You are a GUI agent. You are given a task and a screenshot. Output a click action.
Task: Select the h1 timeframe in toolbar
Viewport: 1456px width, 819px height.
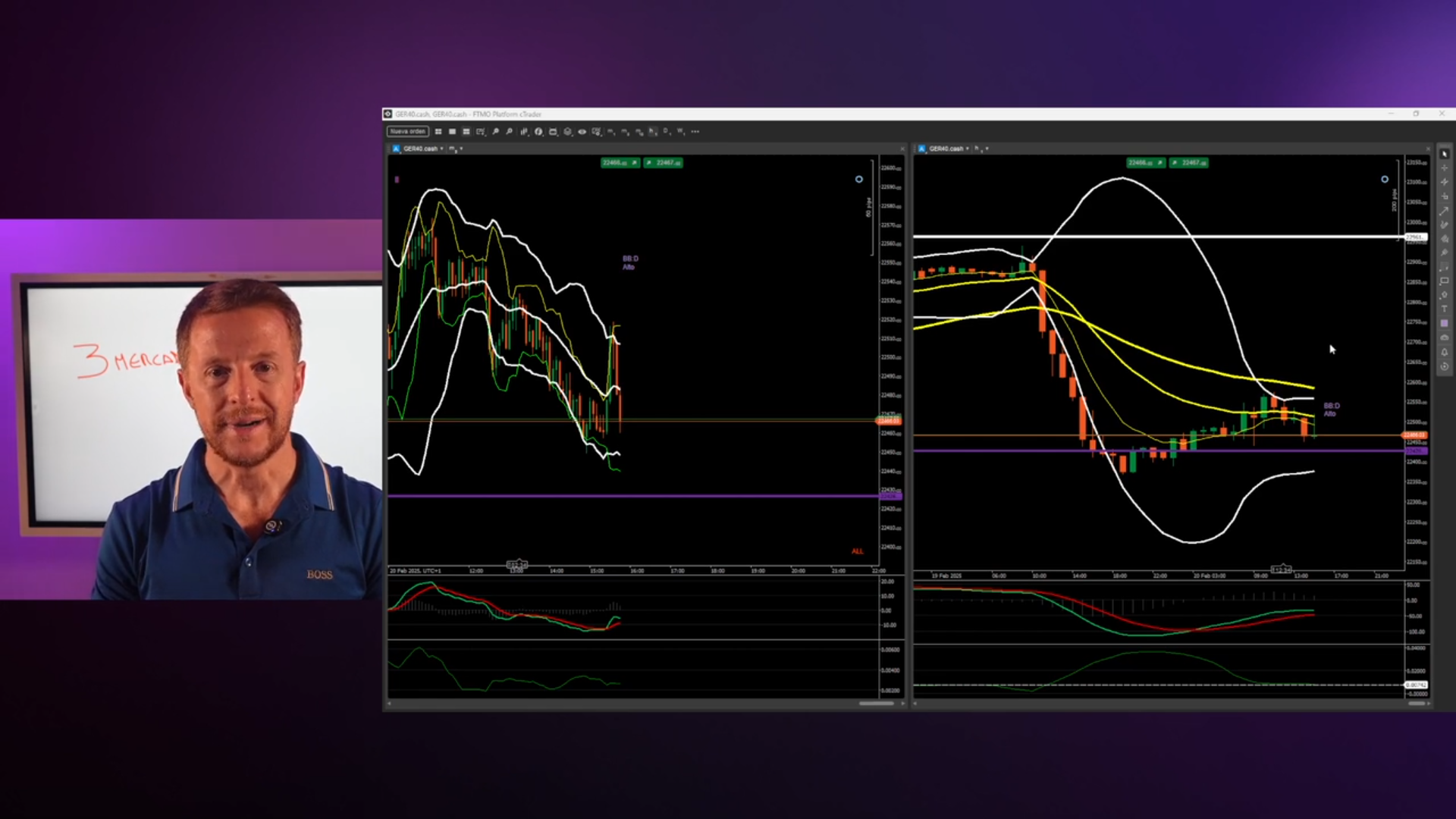point(652,131)
